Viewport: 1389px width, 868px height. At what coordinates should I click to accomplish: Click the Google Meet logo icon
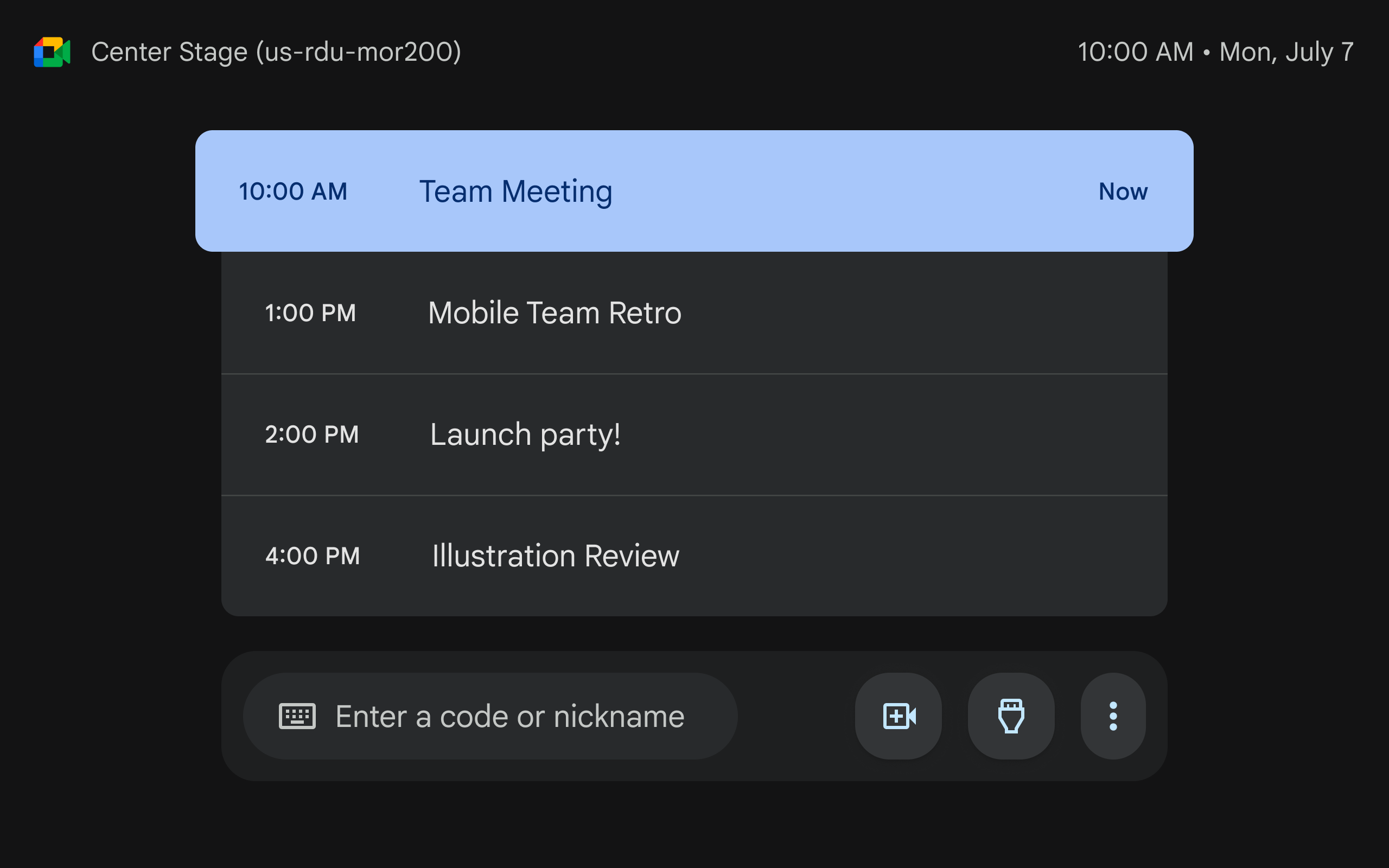pos(52,52)
